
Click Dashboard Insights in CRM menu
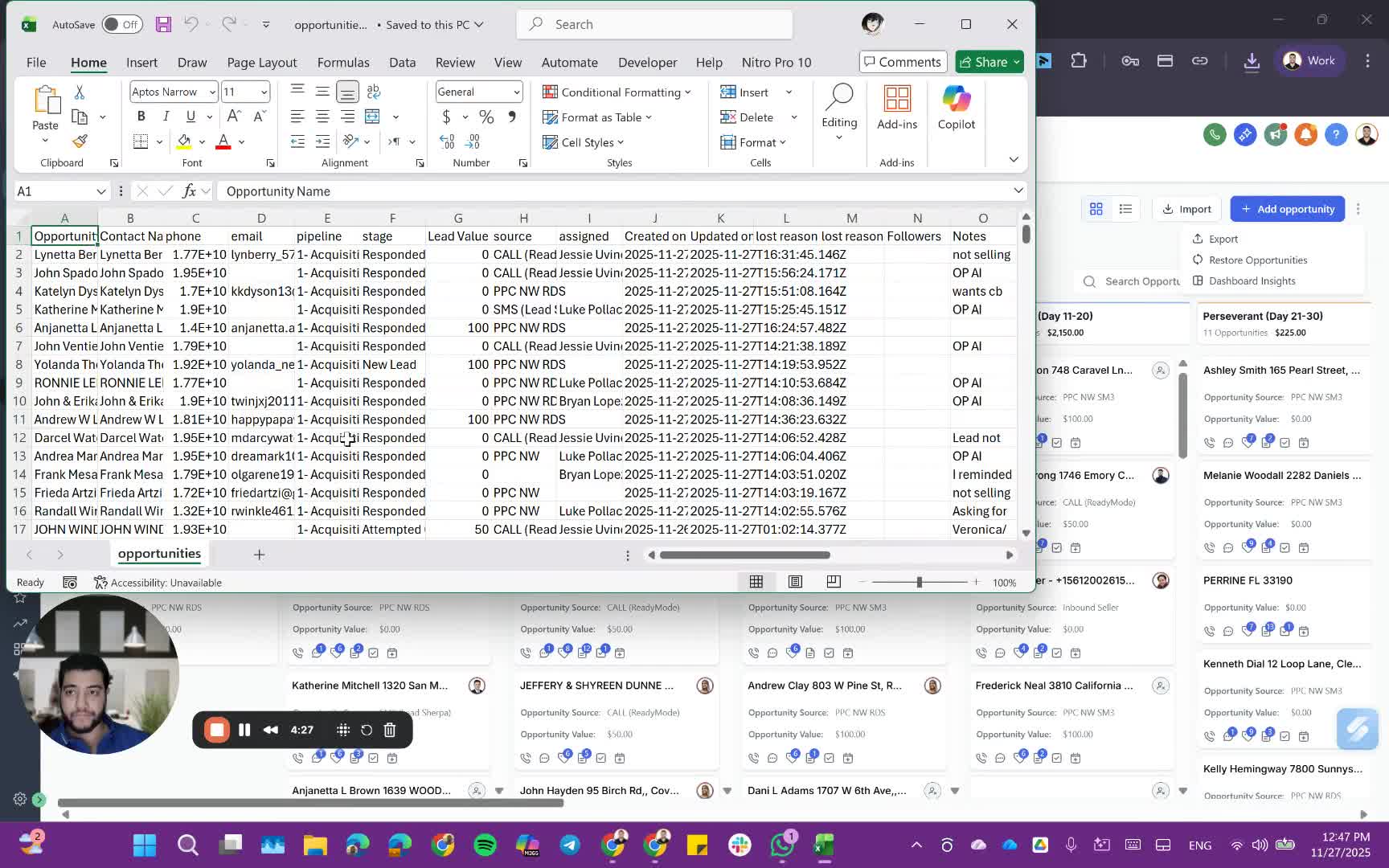pyautogui.click(x=1244, y=280)
